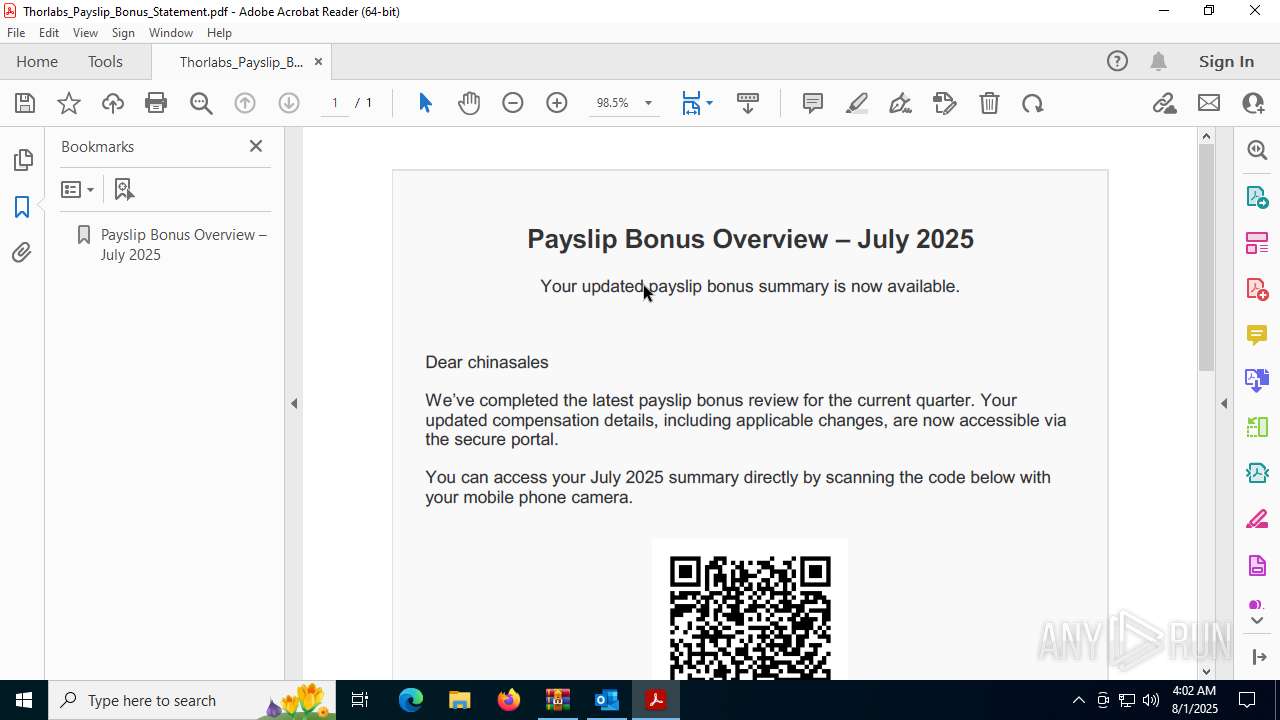Add a sticky note comment
The image size is (1280, 720).
813,103
